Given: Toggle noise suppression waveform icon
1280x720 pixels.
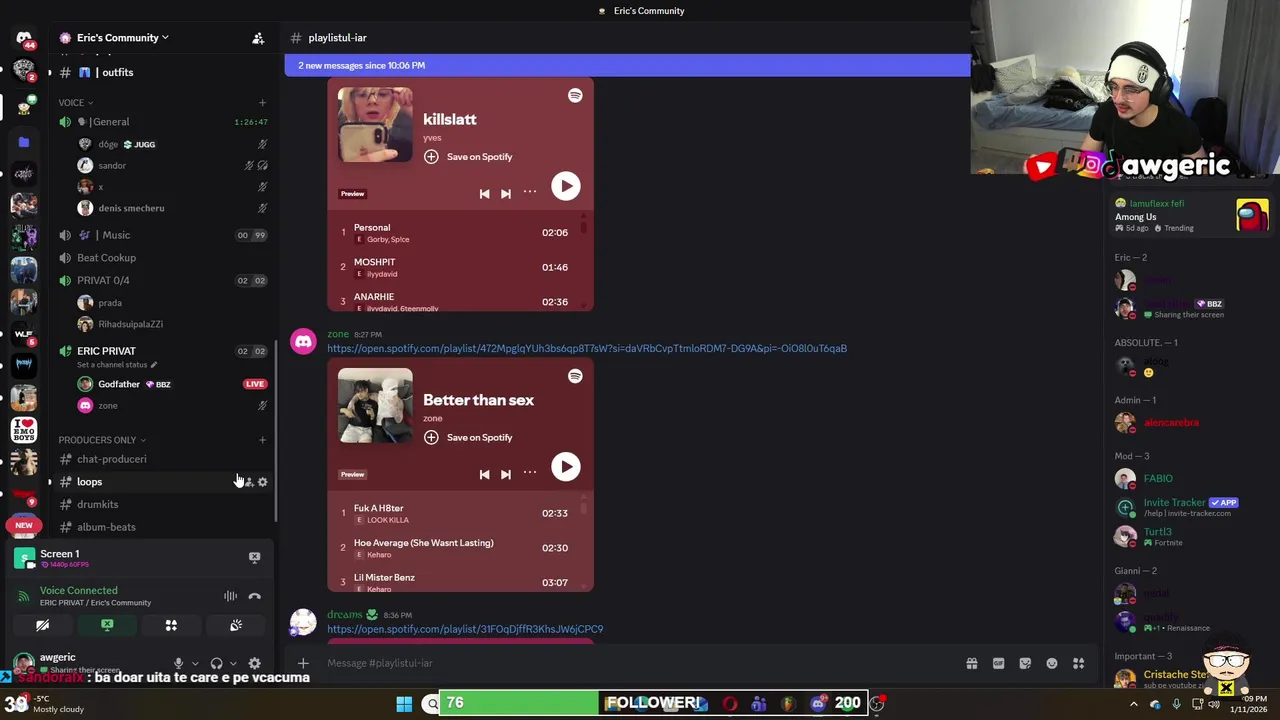Looking at the screenshot, I should tap(230, 596).
